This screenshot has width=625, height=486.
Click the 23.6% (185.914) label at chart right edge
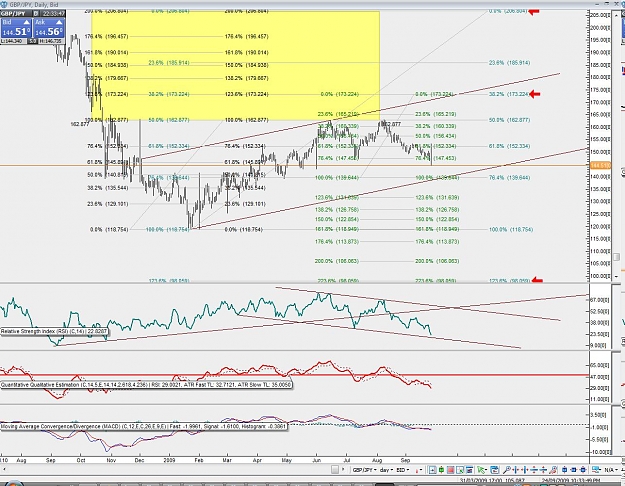509,63
